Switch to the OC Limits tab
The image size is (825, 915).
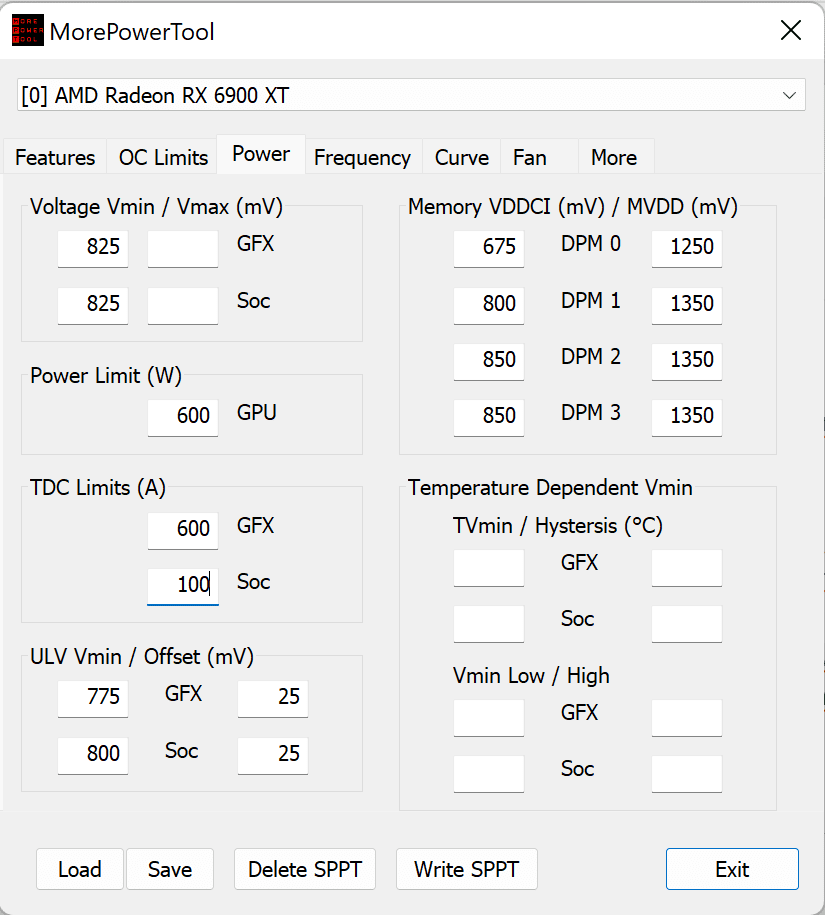[x=163, y=158]
